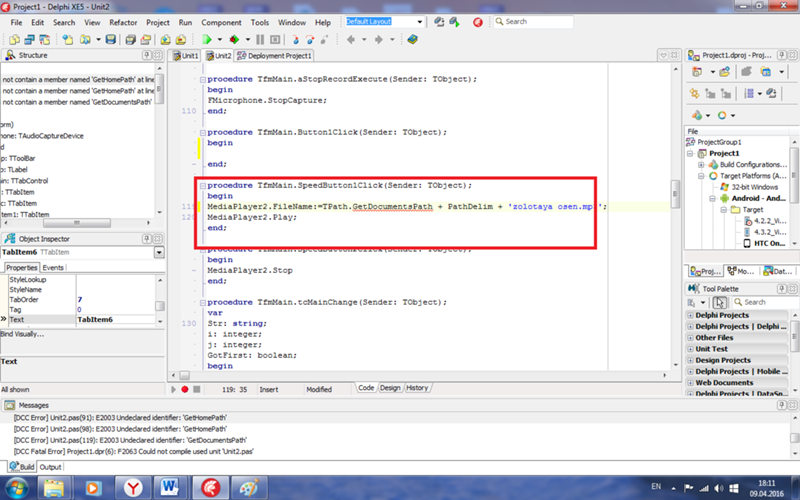Click the Step Over debug icon

(x=310, y=39)
